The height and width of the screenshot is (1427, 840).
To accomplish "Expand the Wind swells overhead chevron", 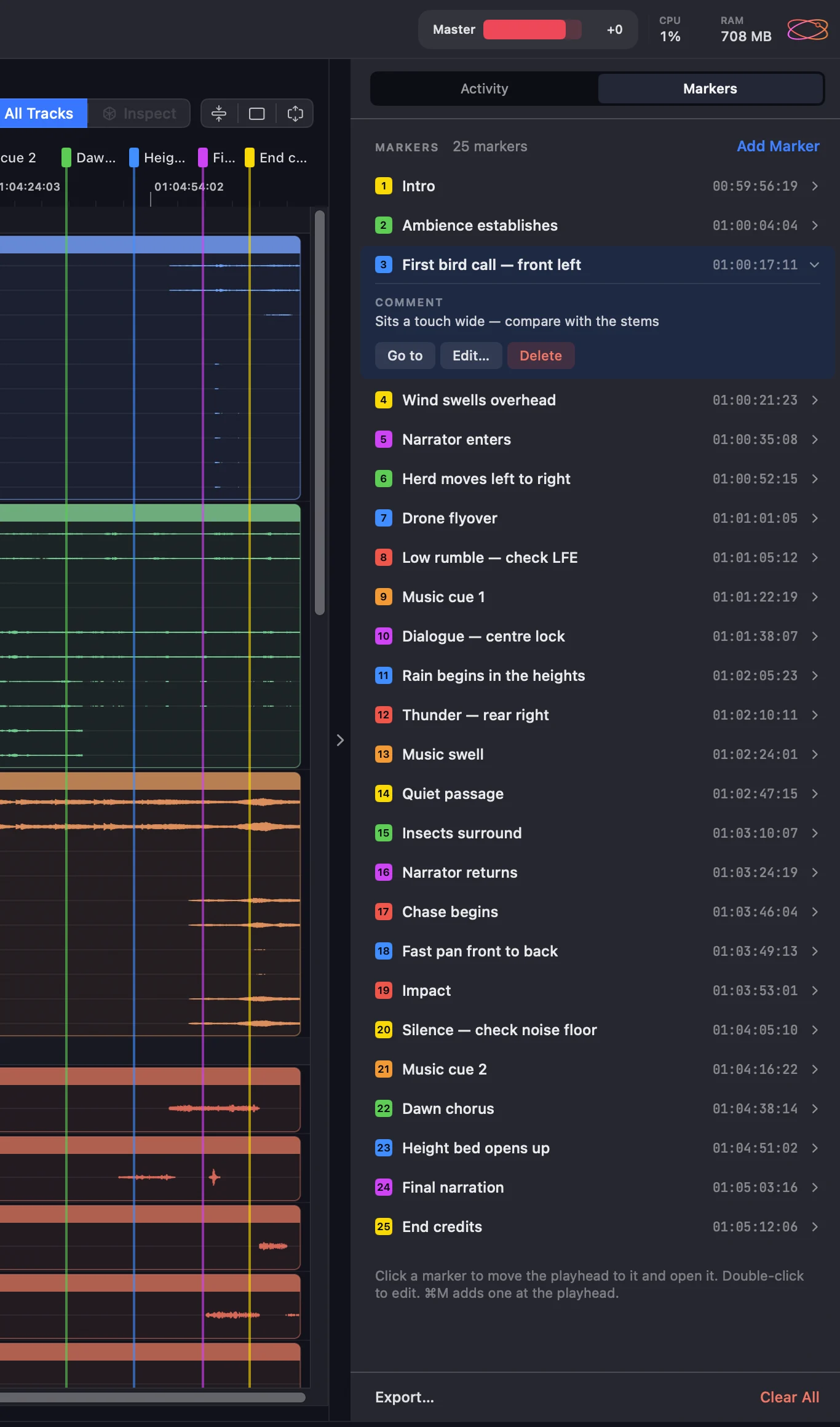I will (x=815, y=400).
